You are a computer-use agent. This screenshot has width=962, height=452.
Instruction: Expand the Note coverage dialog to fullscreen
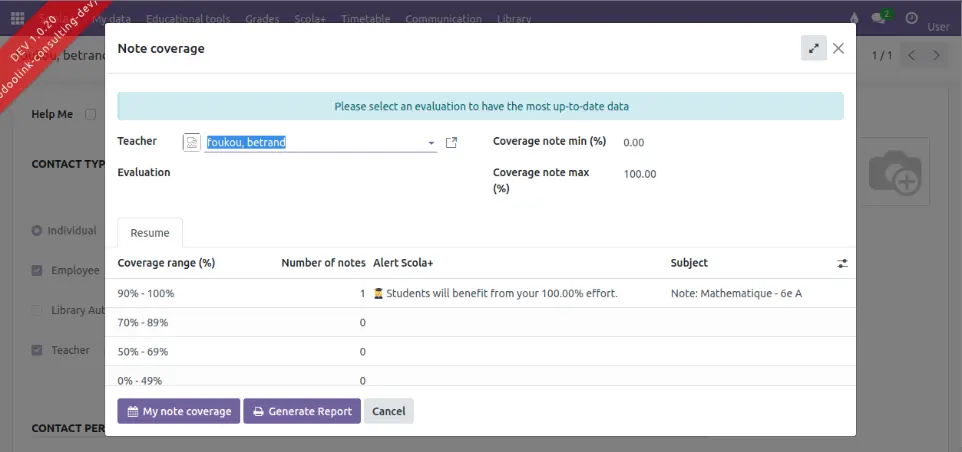[x=813, y=48]
